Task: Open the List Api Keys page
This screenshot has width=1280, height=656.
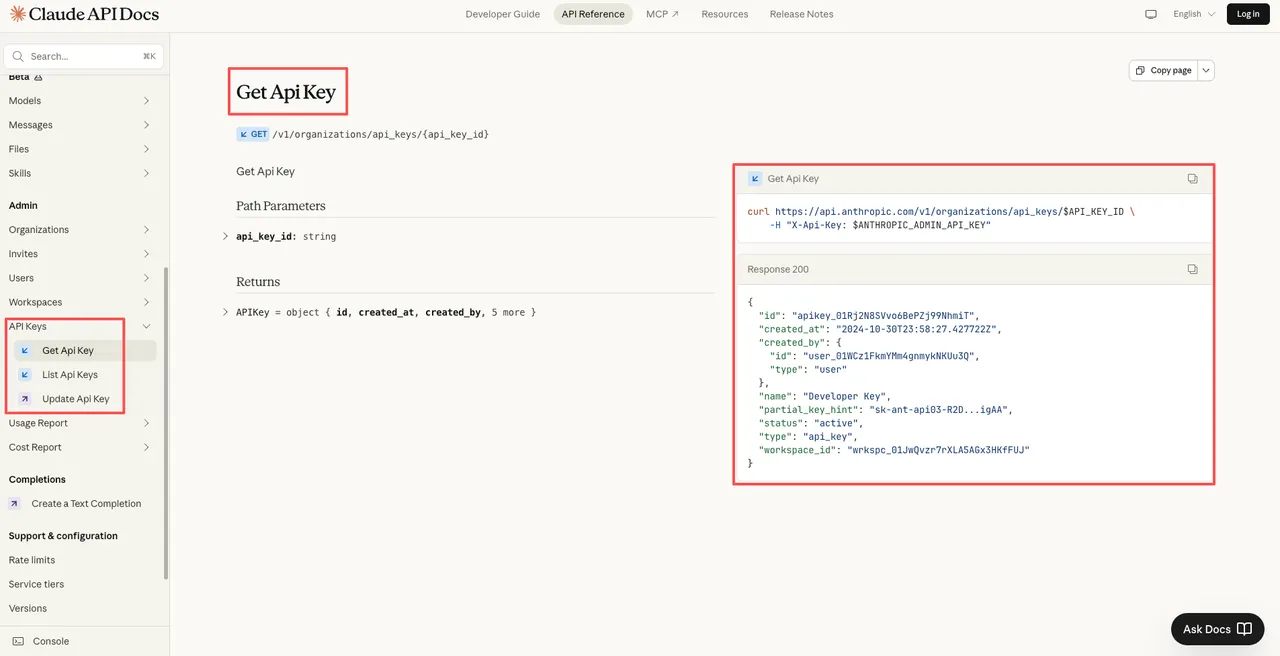Action: pos(70,375)
